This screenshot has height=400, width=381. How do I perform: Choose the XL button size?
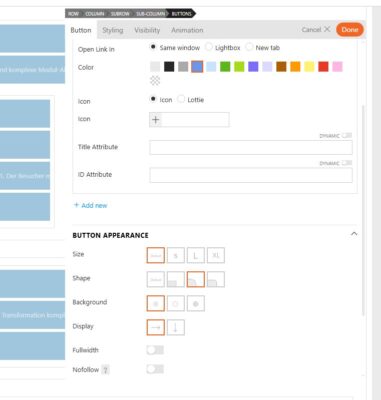pyautogui.click(x=216, y=255)
